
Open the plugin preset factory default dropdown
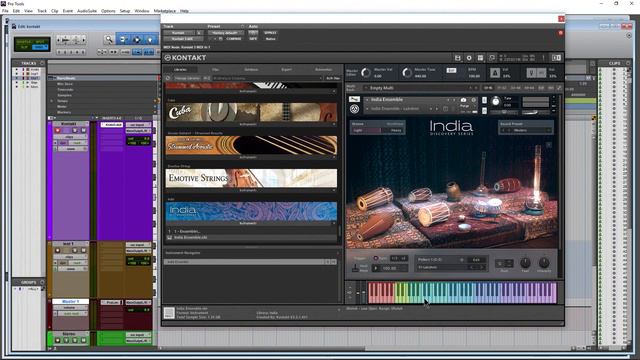coord(225,33)
